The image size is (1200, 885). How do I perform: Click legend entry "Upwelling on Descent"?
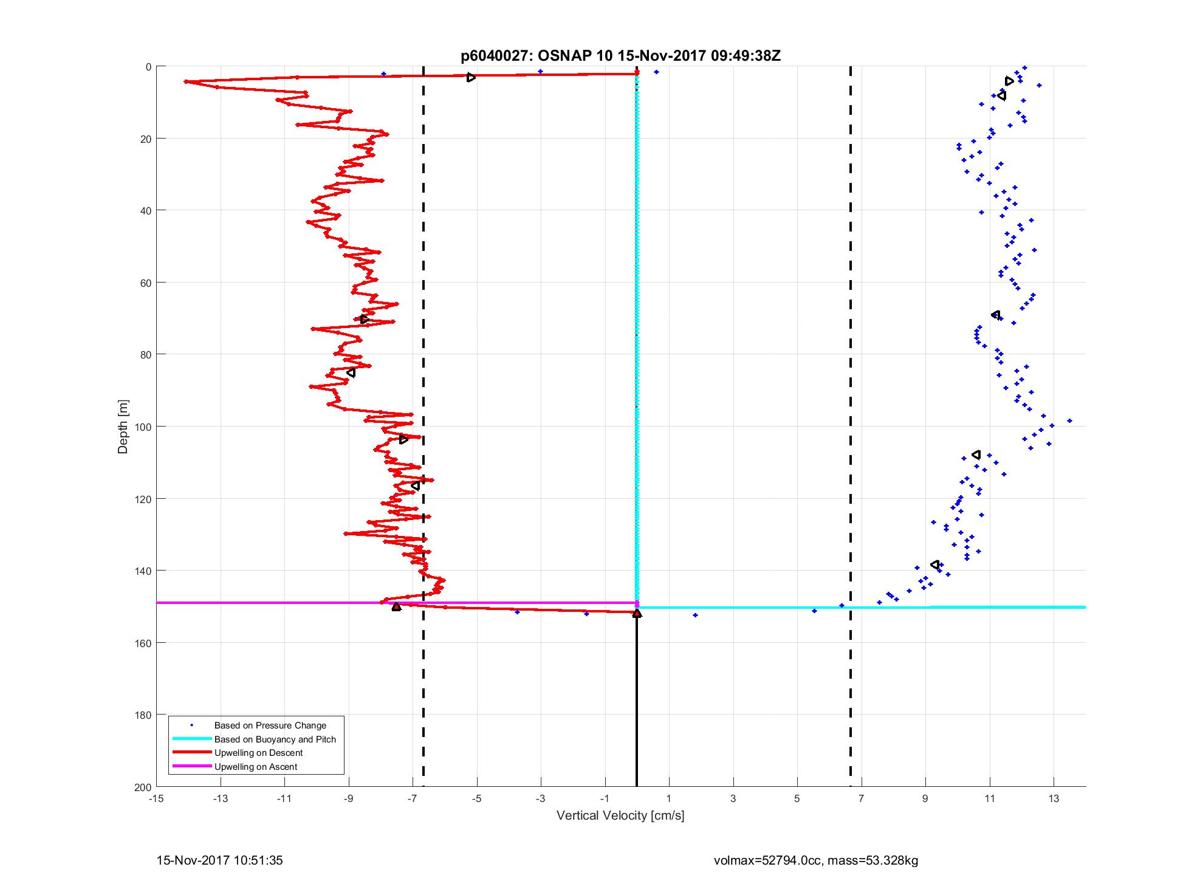pyautogui.click(x=259, y=752)
